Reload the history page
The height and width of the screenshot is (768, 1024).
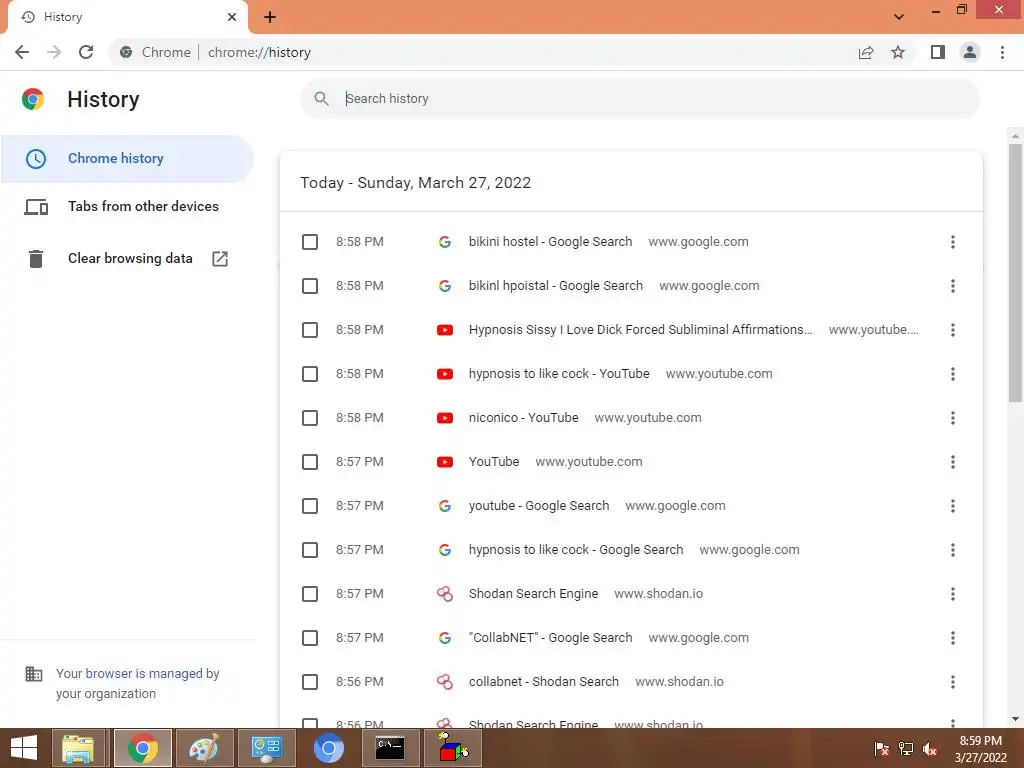click(86, 52)
